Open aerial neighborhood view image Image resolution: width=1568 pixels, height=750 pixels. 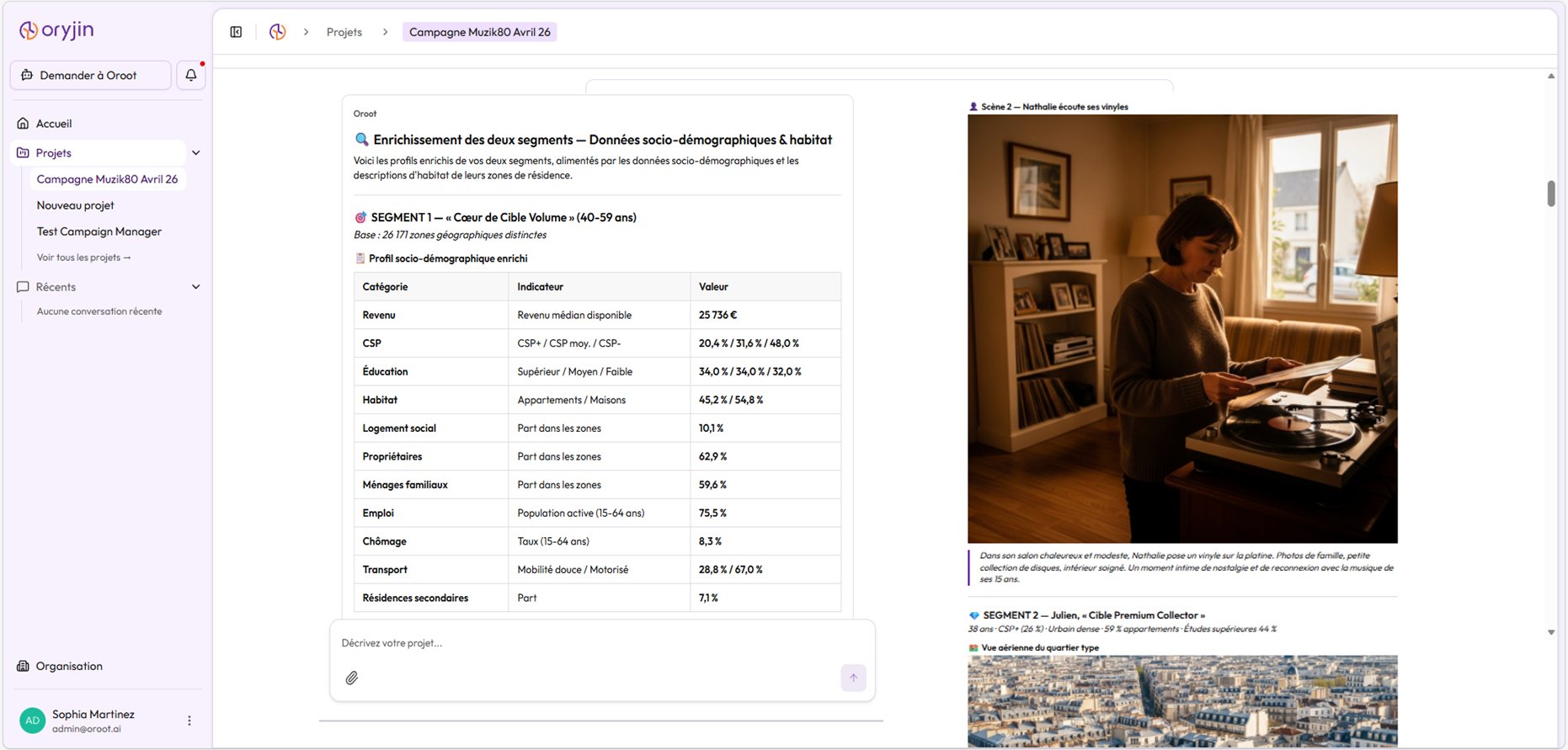1182,701
